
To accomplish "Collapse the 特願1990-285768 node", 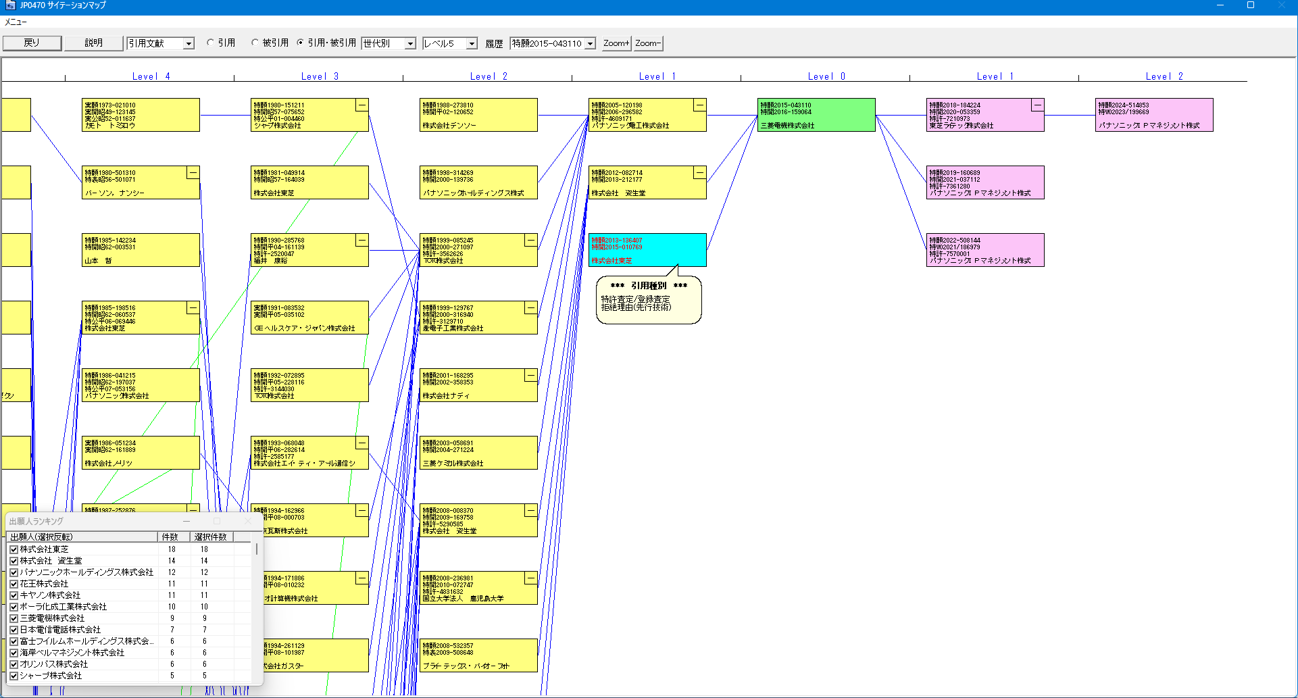I will (361, 241).
